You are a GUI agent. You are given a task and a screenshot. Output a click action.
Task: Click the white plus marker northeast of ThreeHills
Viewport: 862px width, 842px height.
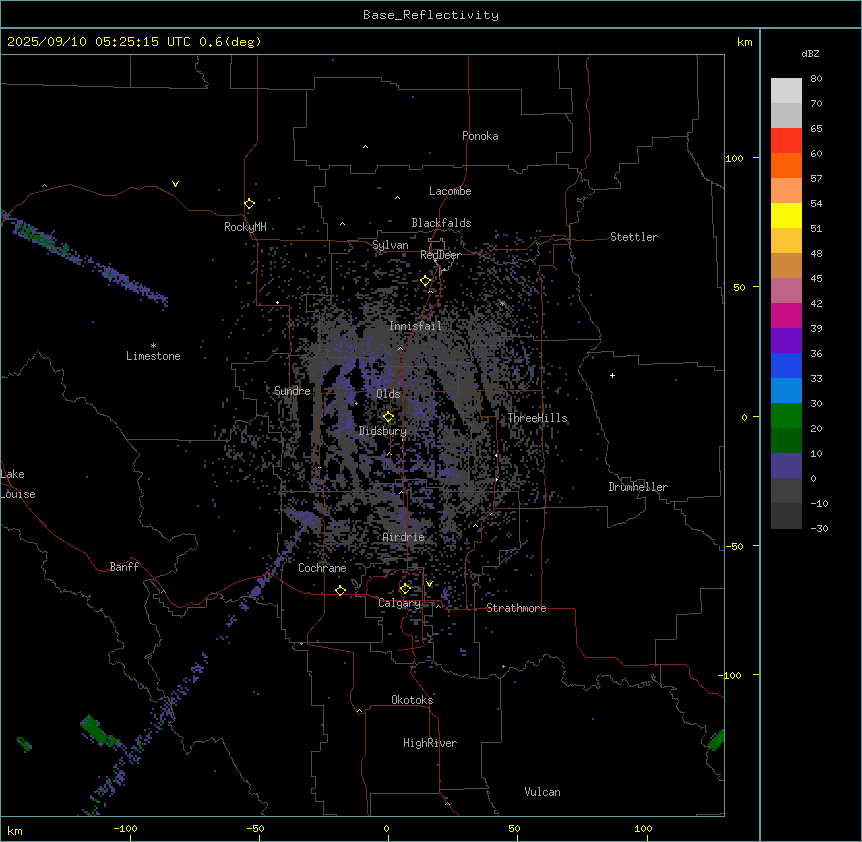pyautogui.click(x=612, y=375)
